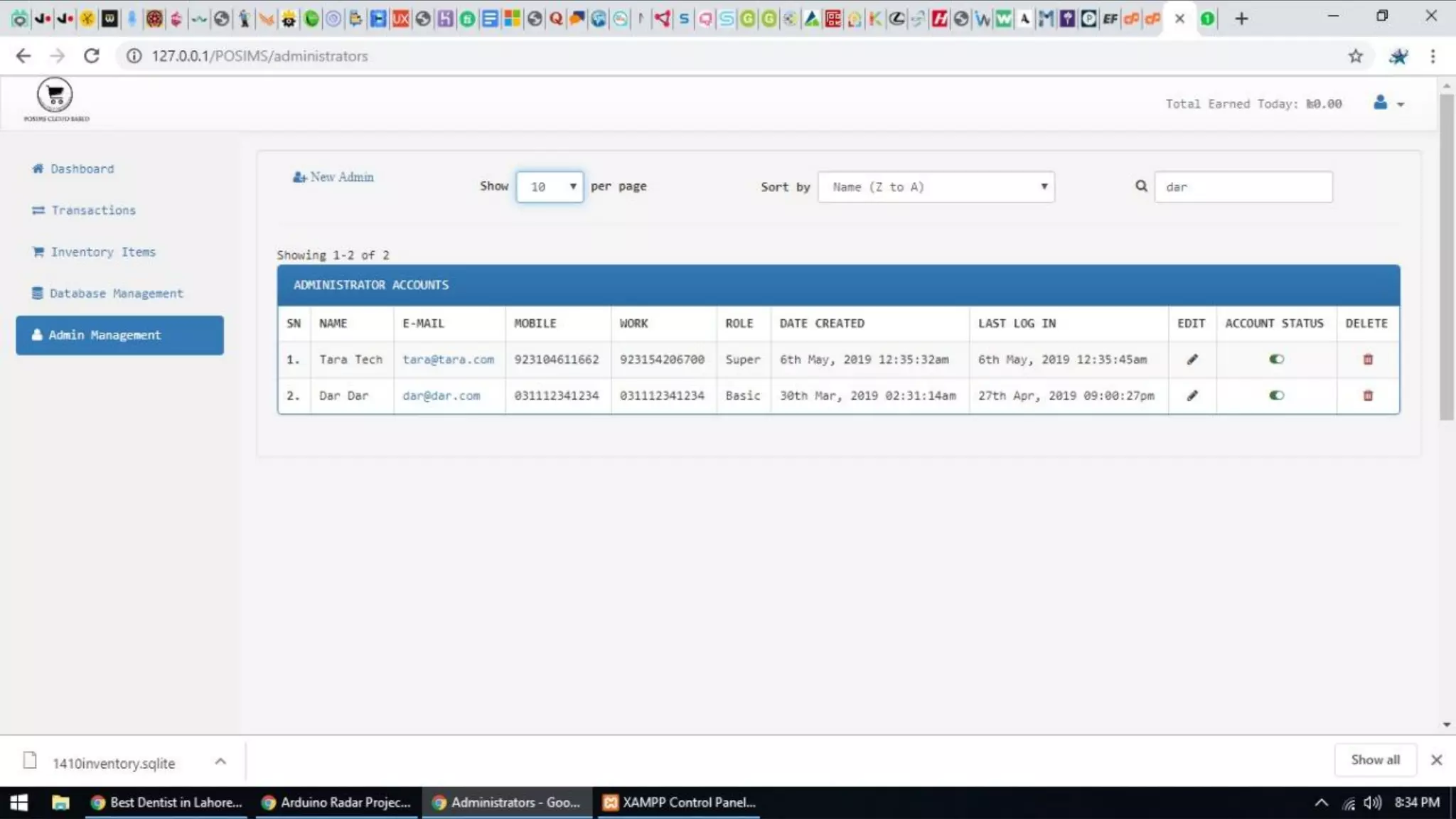Show hidden system tray icons
1456x819 pixels.
pos(1321,803)
